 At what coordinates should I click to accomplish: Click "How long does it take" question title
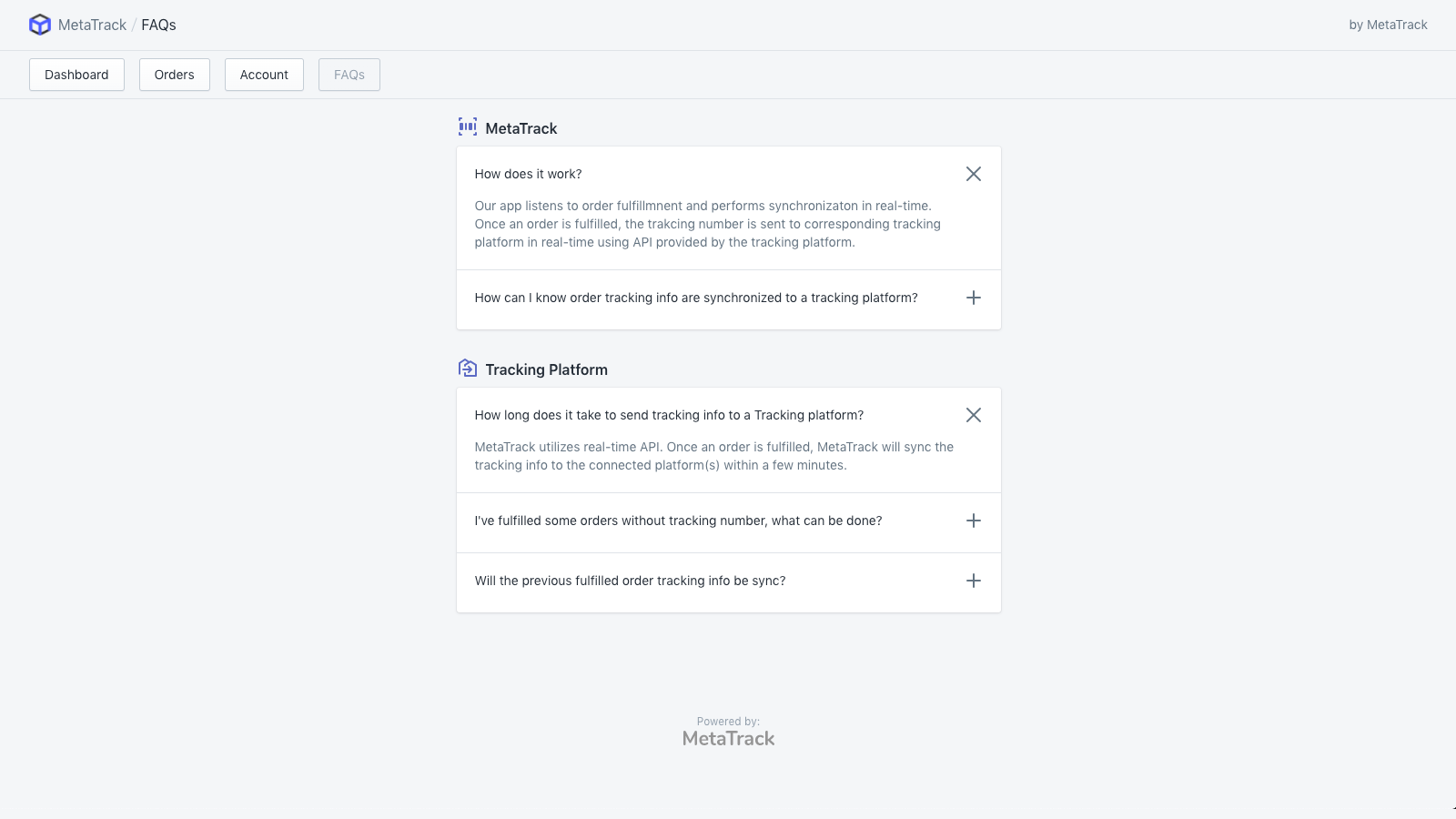[669, 415]
